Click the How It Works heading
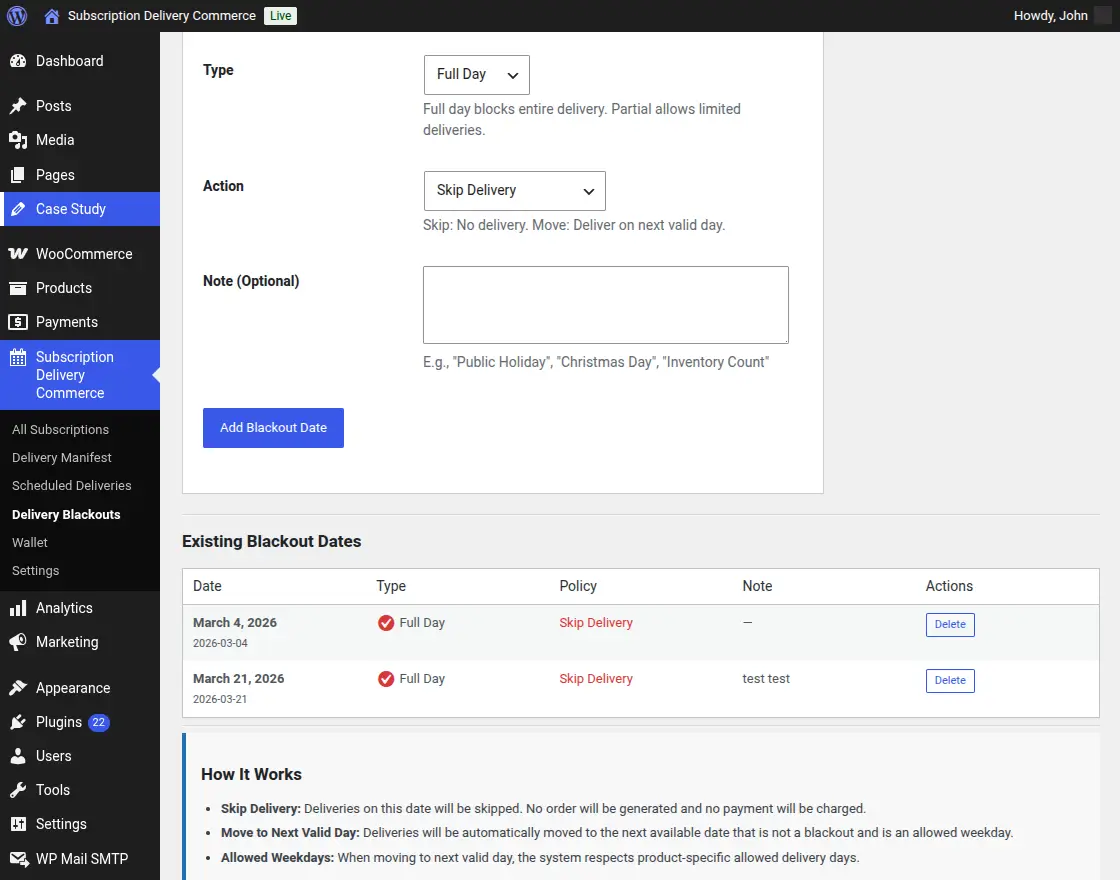Screen dimensions: 1120x880 coord(251,774)
